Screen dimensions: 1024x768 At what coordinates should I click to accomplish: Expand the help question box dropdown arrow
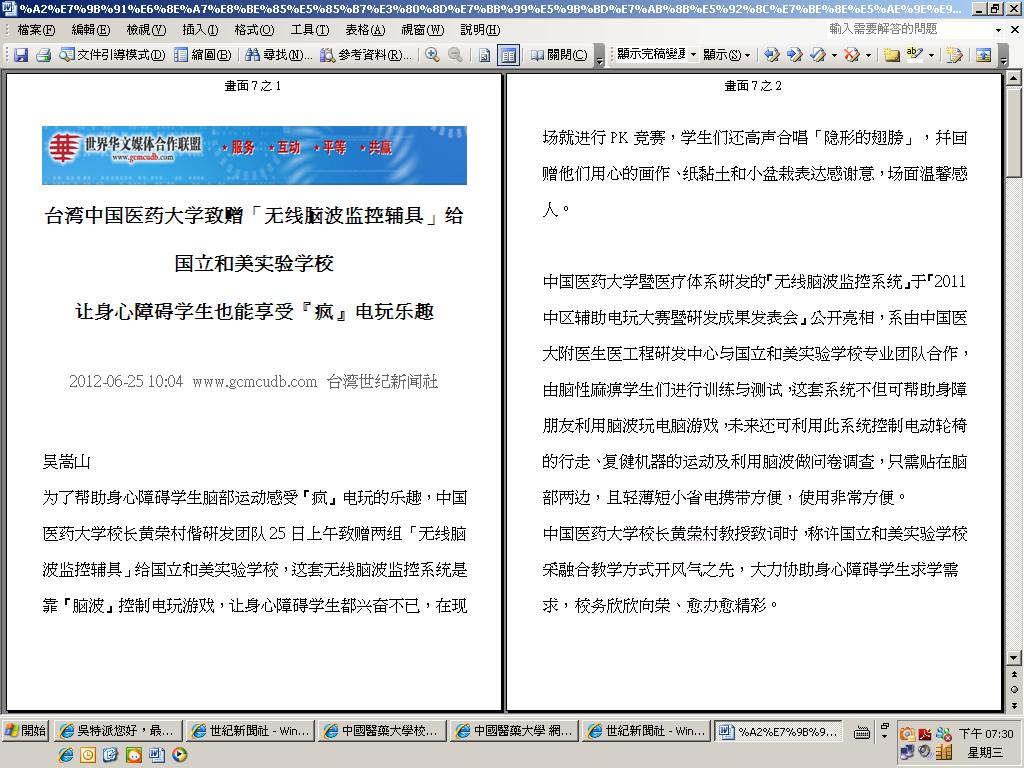pyautogui.click(x=999, y=30)
